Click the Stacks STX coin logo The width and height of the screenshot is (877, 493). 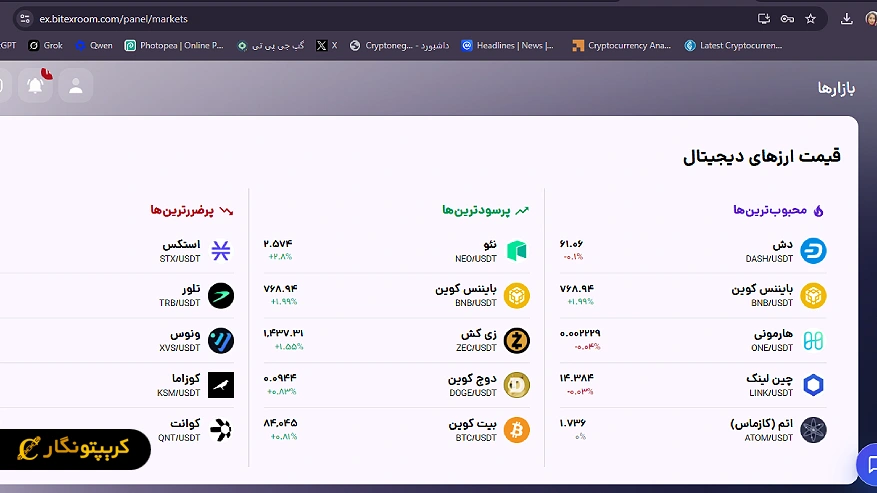(221, 251)
